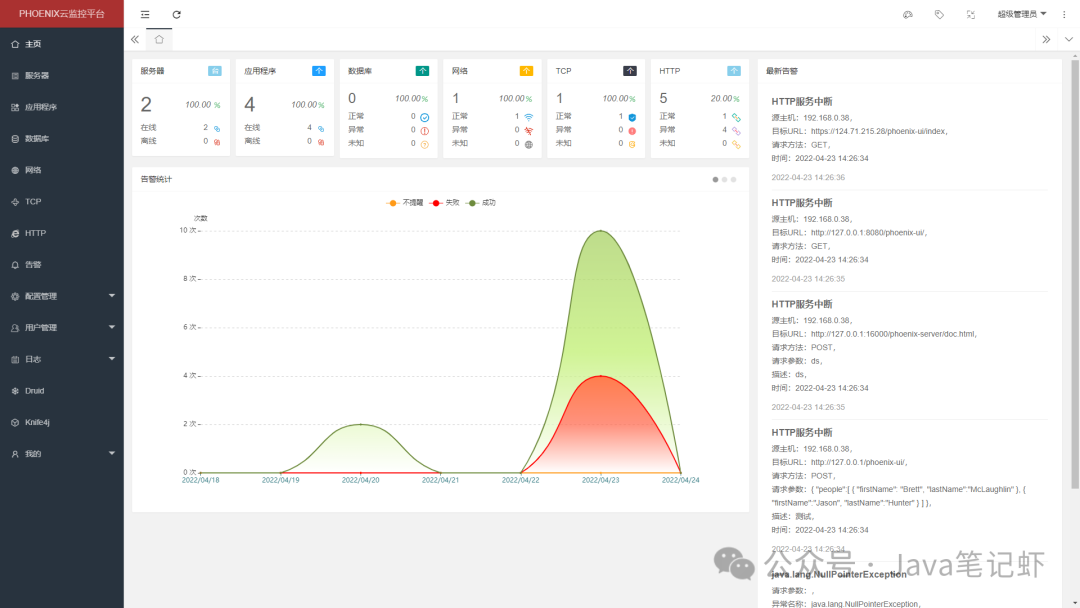Collapse the sidebar with the menu-fold icon
The image size is (1080, 608).
pyautogui.click(x=145, y=14)
